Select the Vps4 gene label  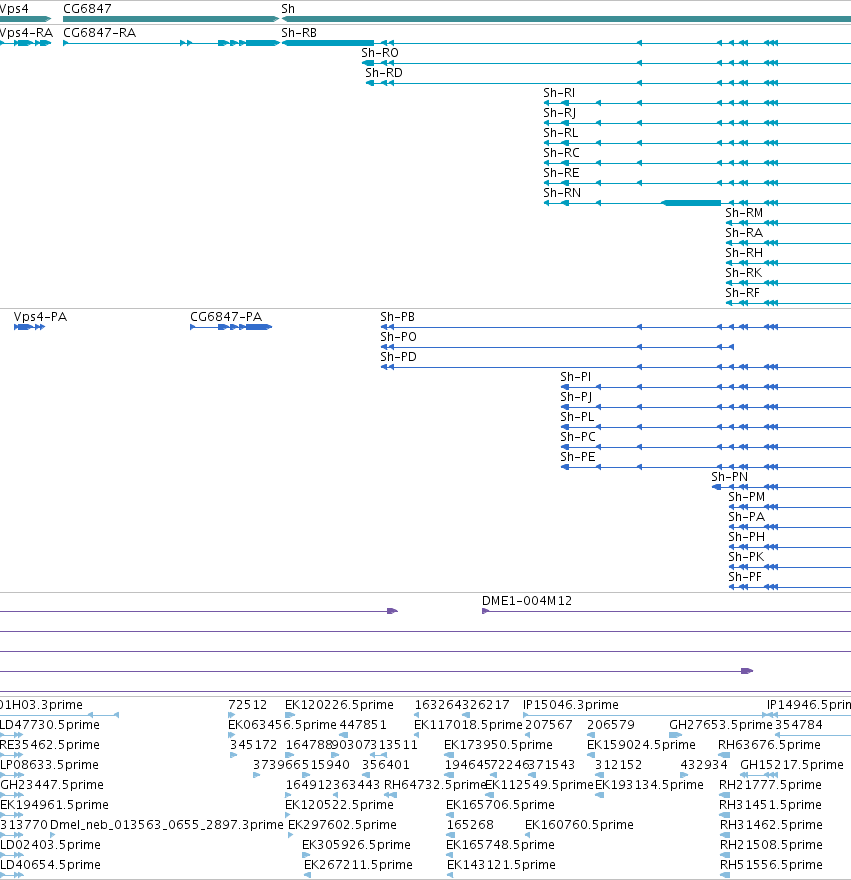[x=14, y=9]
